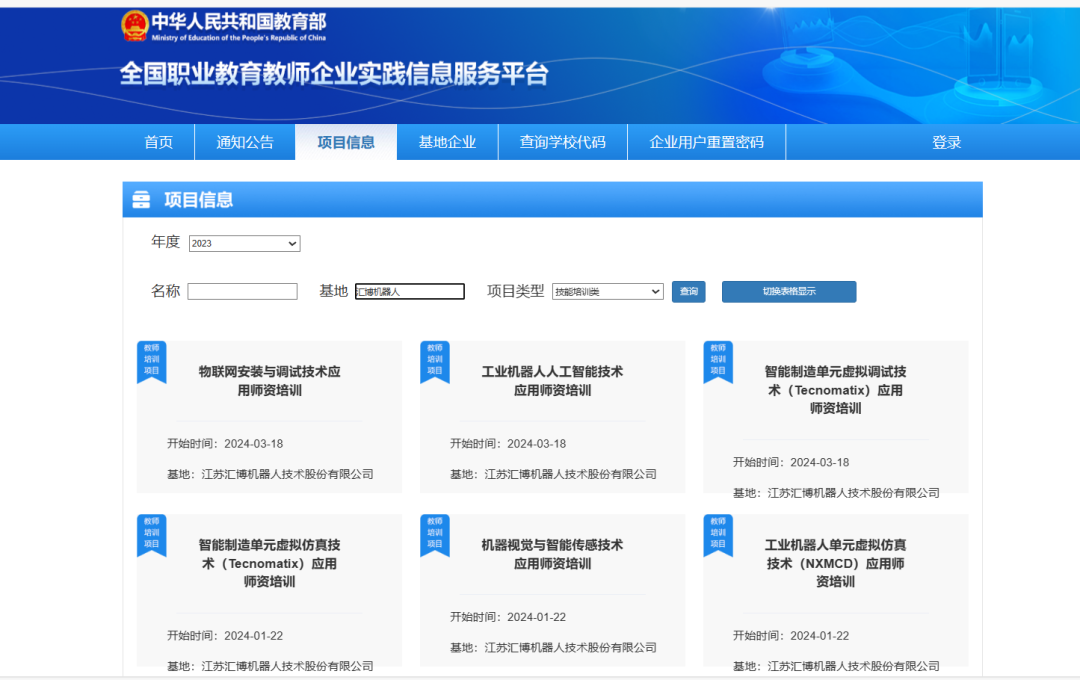Focus the 名称 text input field
The image size is (1080, 680).
(242, 292)
